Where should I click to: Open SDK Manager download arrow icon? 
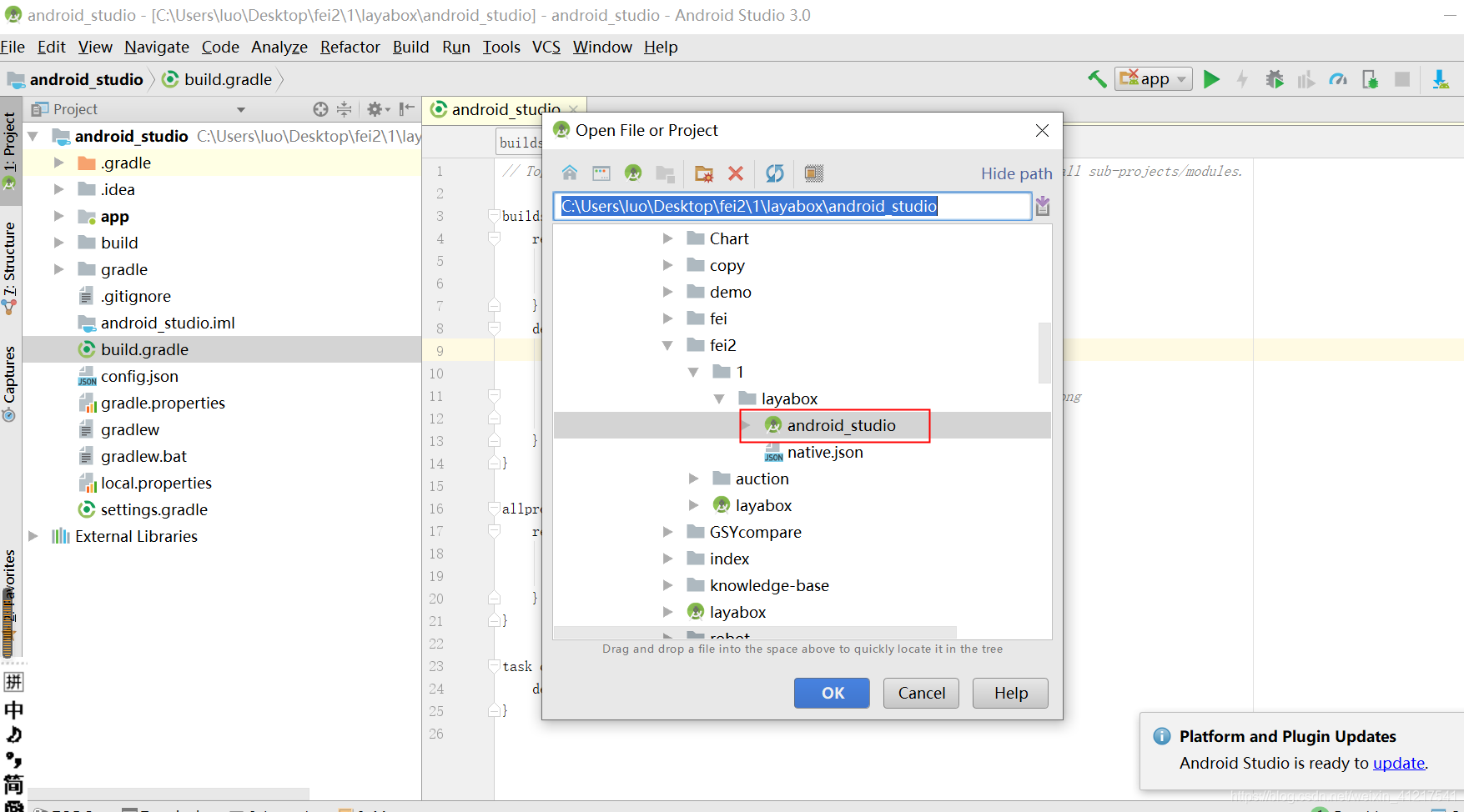1441,79
